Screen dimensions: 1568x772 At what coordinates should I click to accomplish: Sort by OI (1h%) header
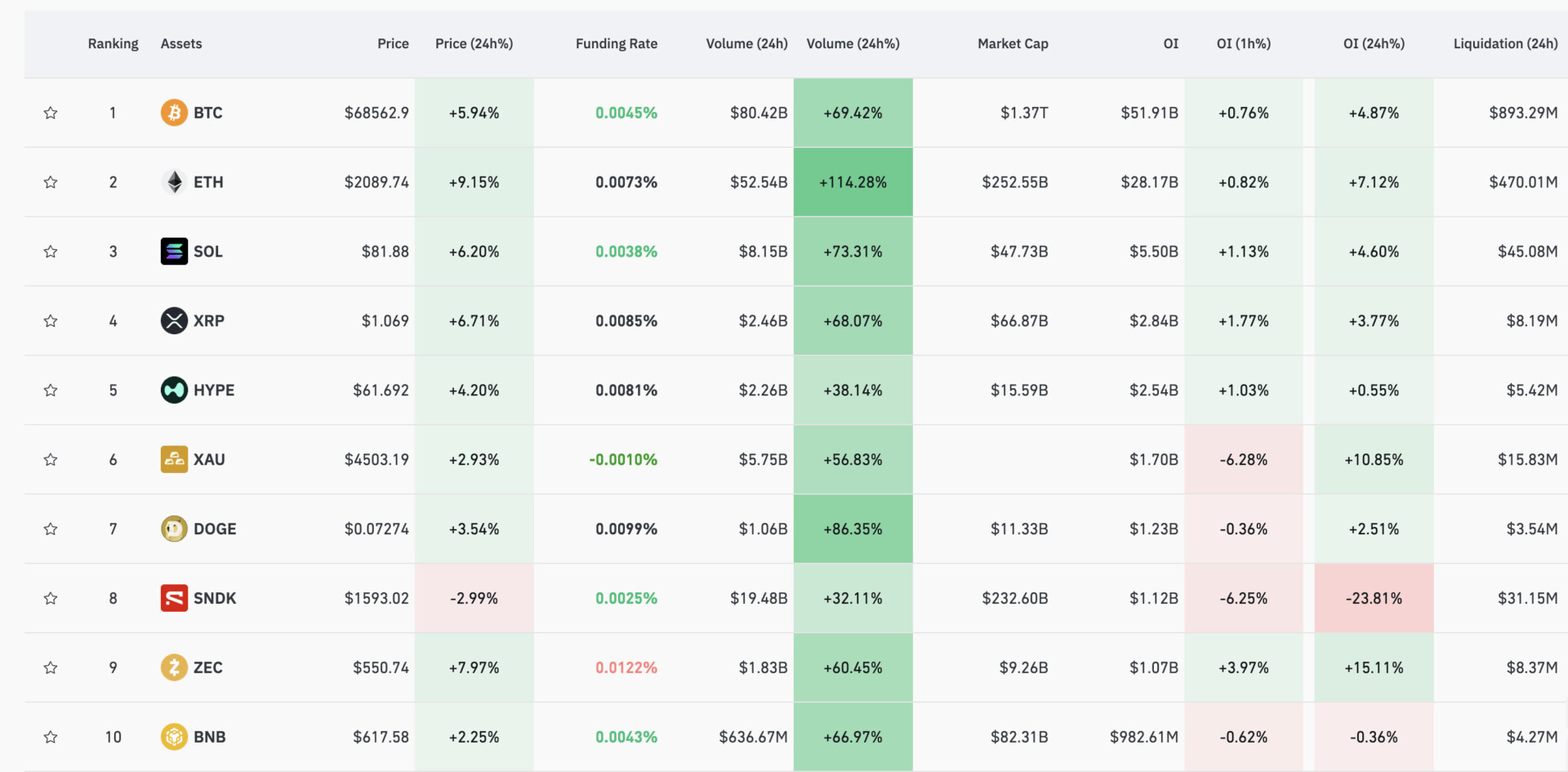1244,43
